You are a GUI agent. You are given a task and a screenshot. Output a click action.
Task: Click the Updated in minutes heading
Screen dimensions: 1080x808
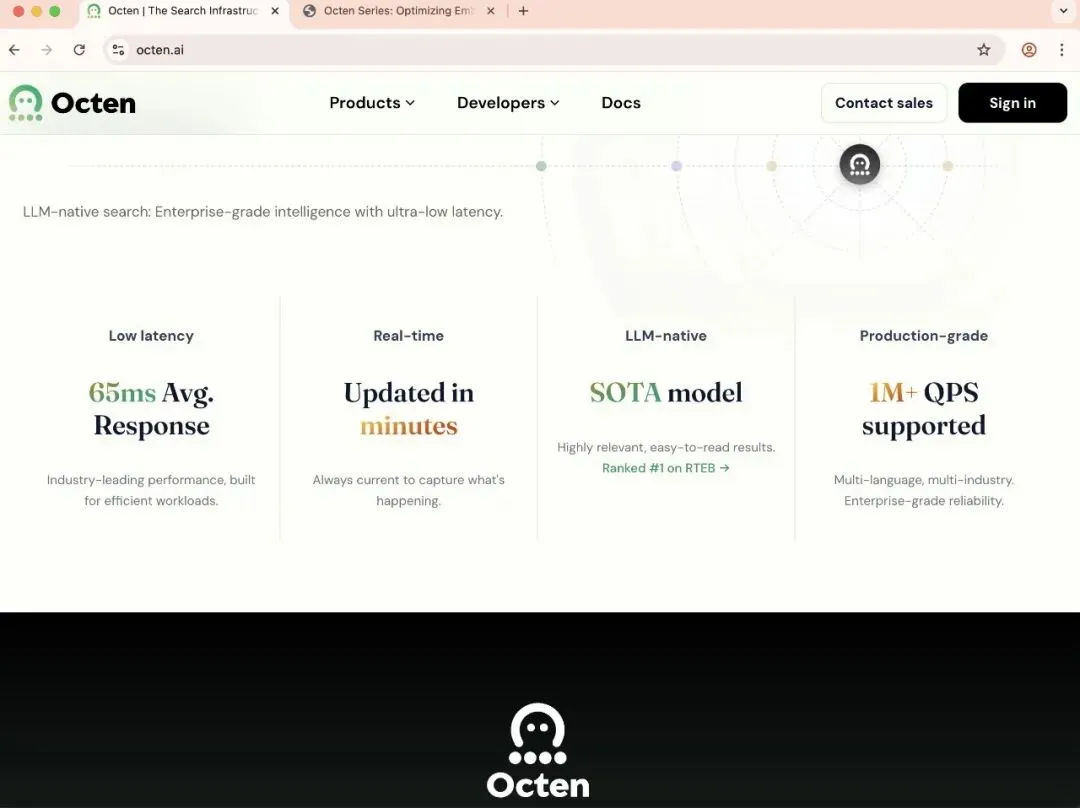click(409, 409)
